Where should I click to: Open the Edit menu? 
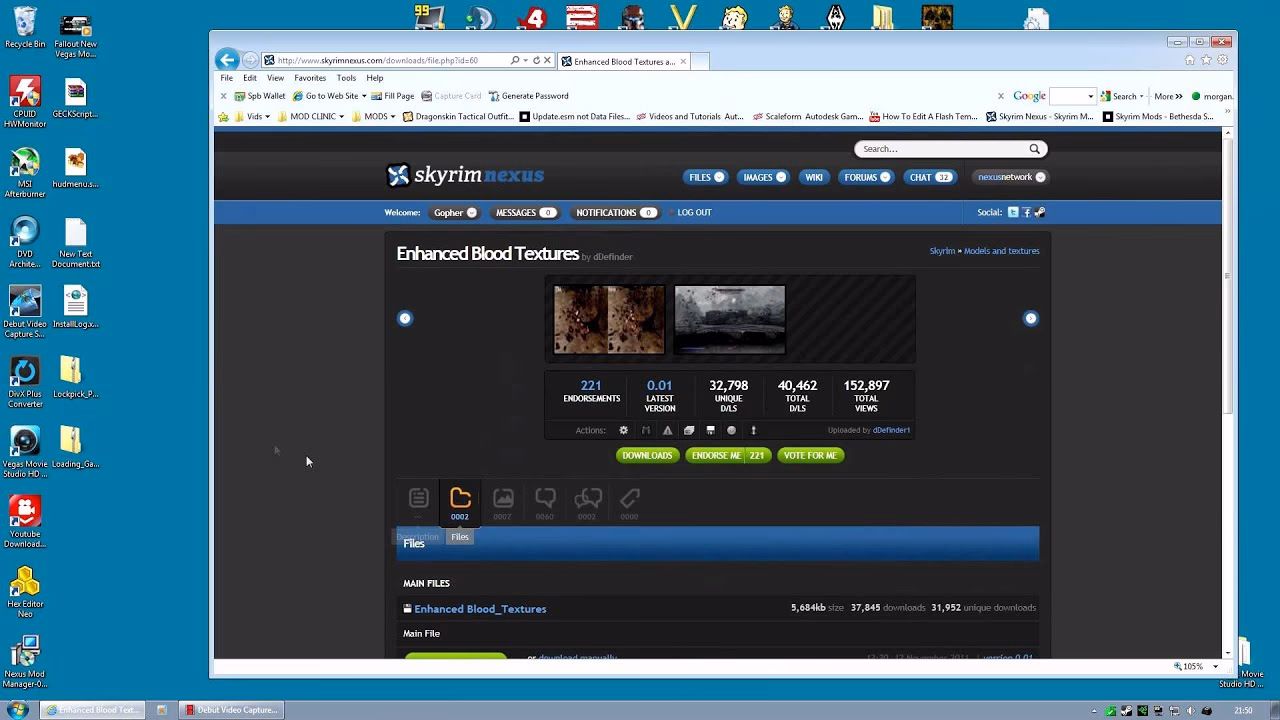pos(250,78)
